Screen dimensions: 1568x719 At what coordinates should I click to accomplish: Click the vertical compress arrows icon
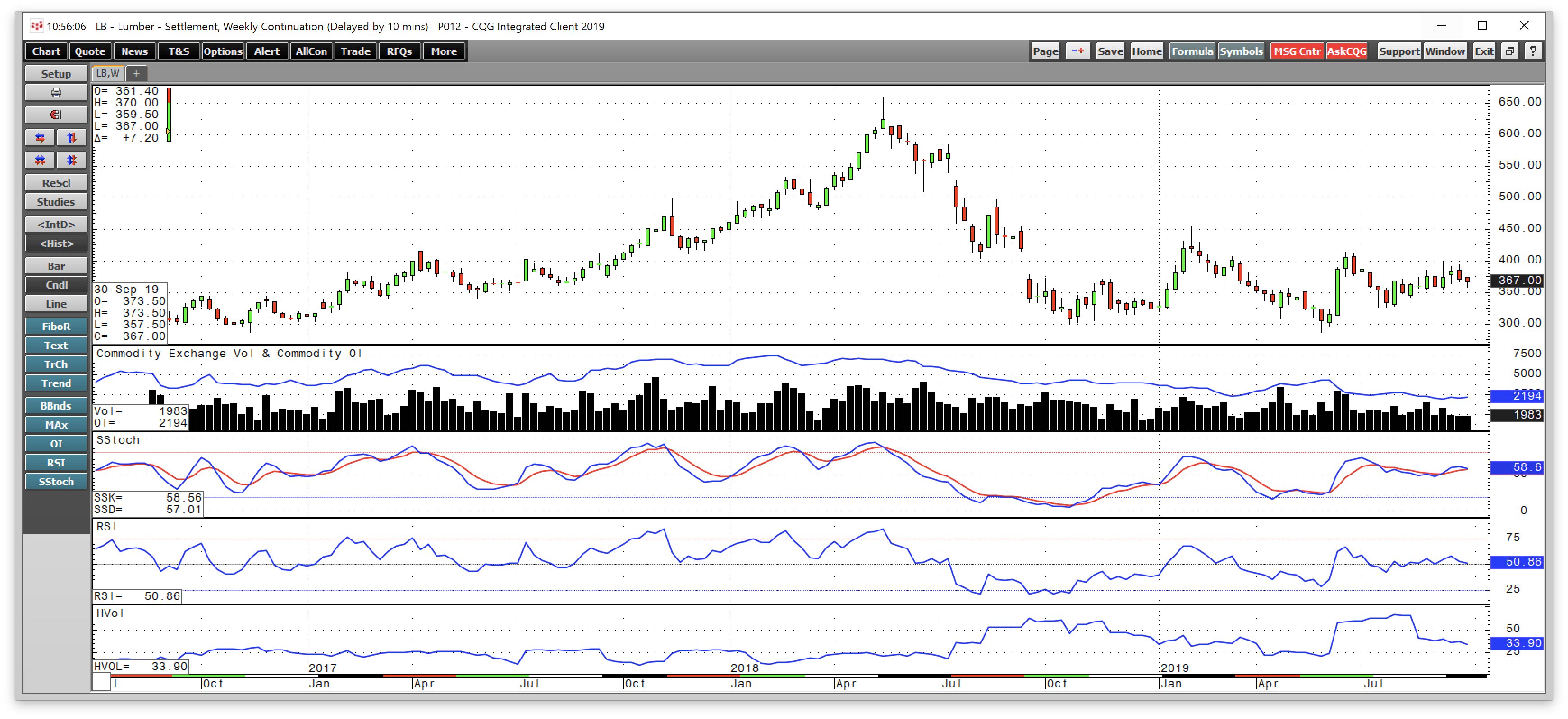tap(71, 160)
